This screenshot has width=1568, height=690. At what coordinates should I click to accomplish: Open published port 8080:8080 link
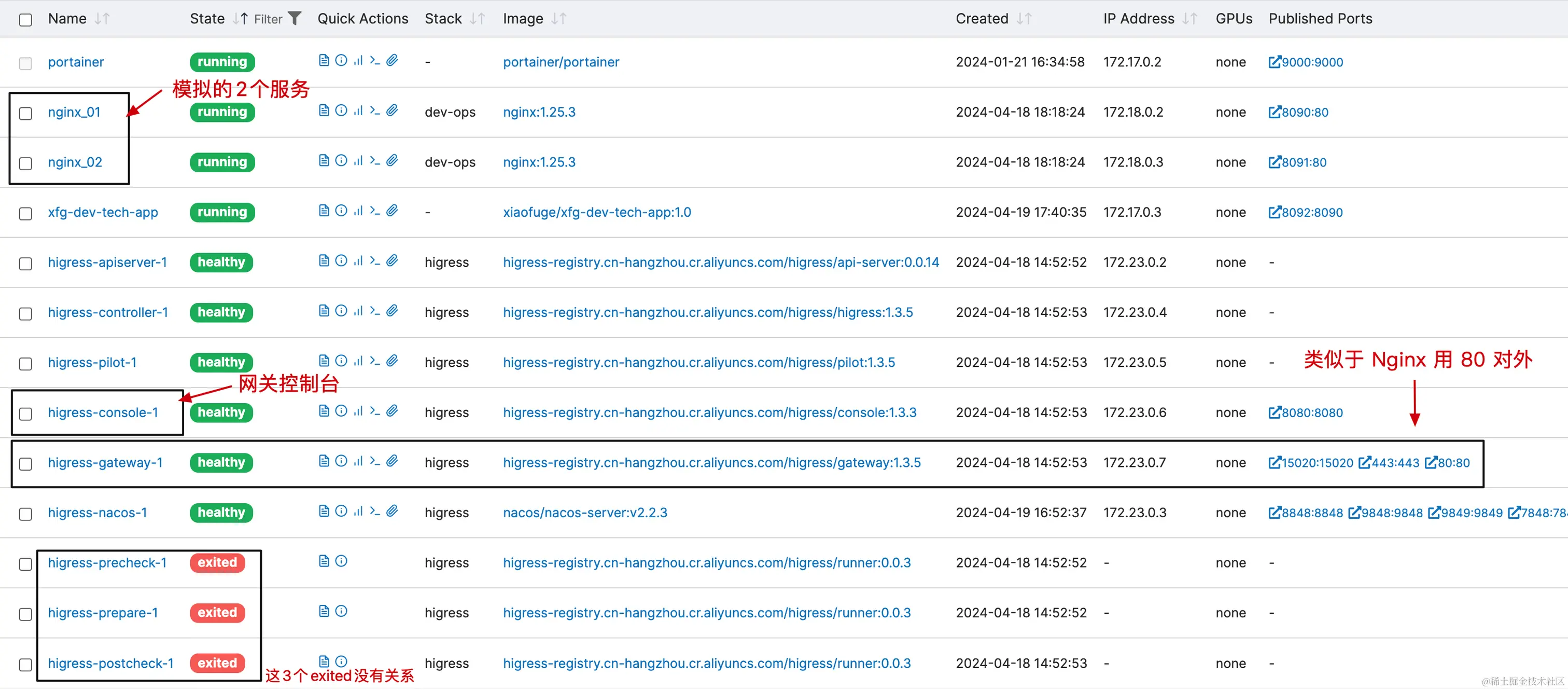1306,413
